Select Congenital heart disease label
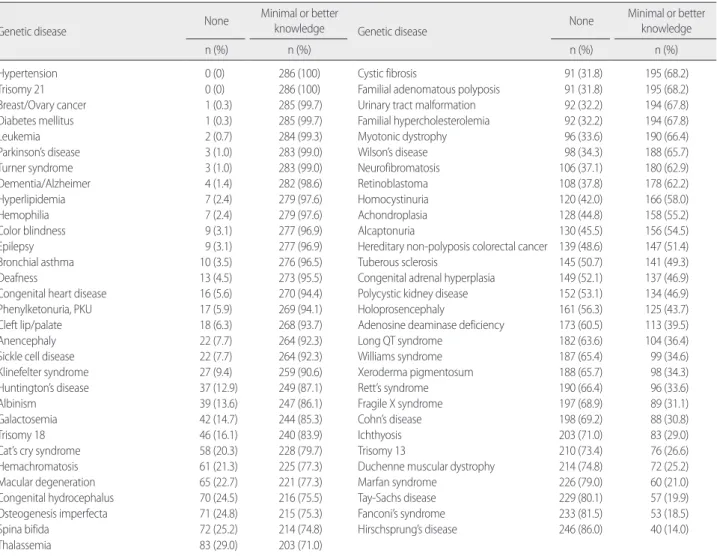 tap(53, 294)
